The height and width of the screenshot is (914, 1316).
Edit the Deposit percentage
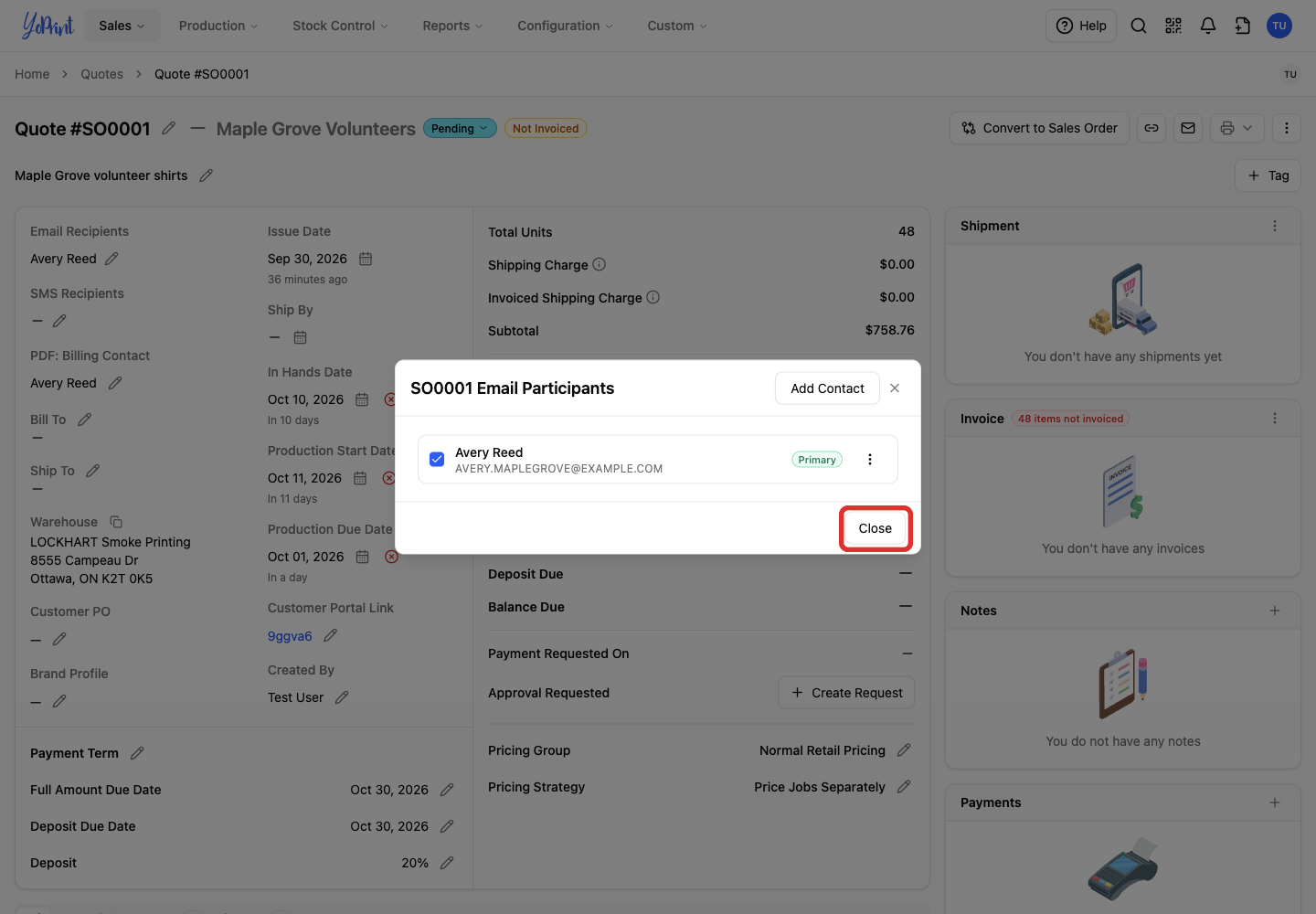(x=447, y=863)
